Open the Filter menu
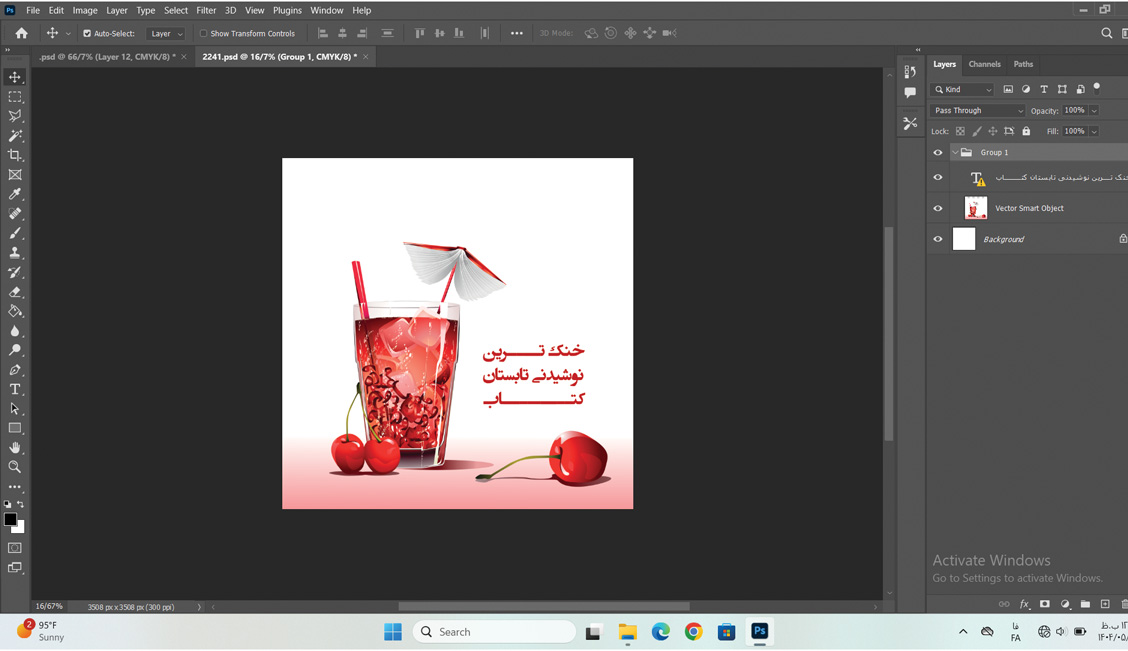 coord(206,10)
